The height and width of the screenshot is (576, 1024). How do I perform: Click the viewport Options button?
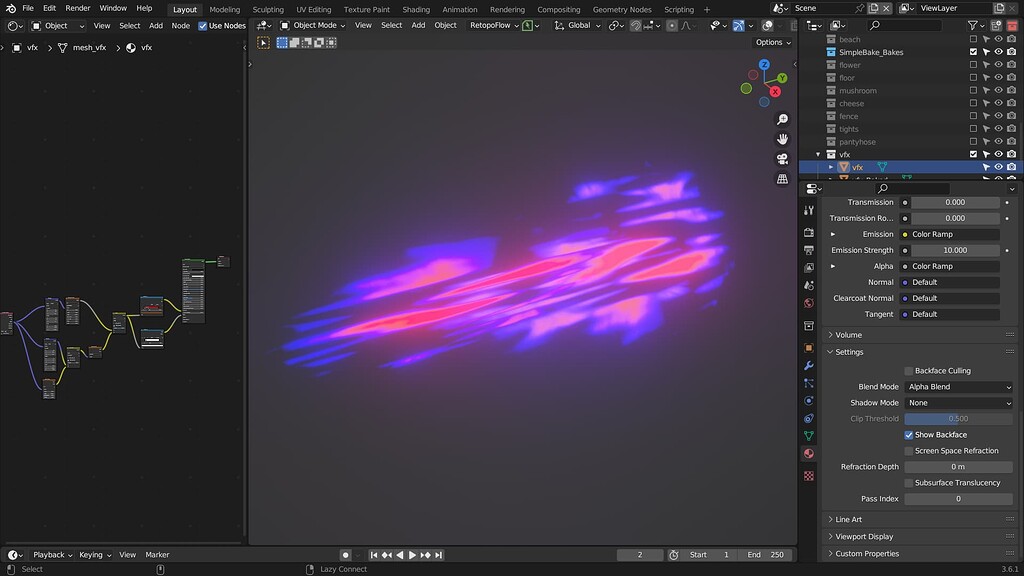771,42
